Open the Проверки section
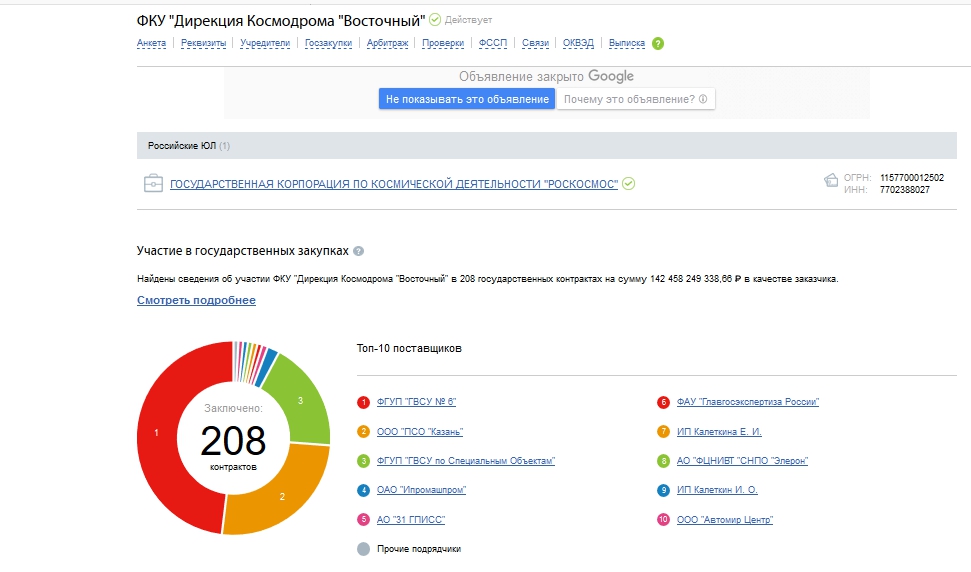The image size is (971, 572). pos(443,43)
